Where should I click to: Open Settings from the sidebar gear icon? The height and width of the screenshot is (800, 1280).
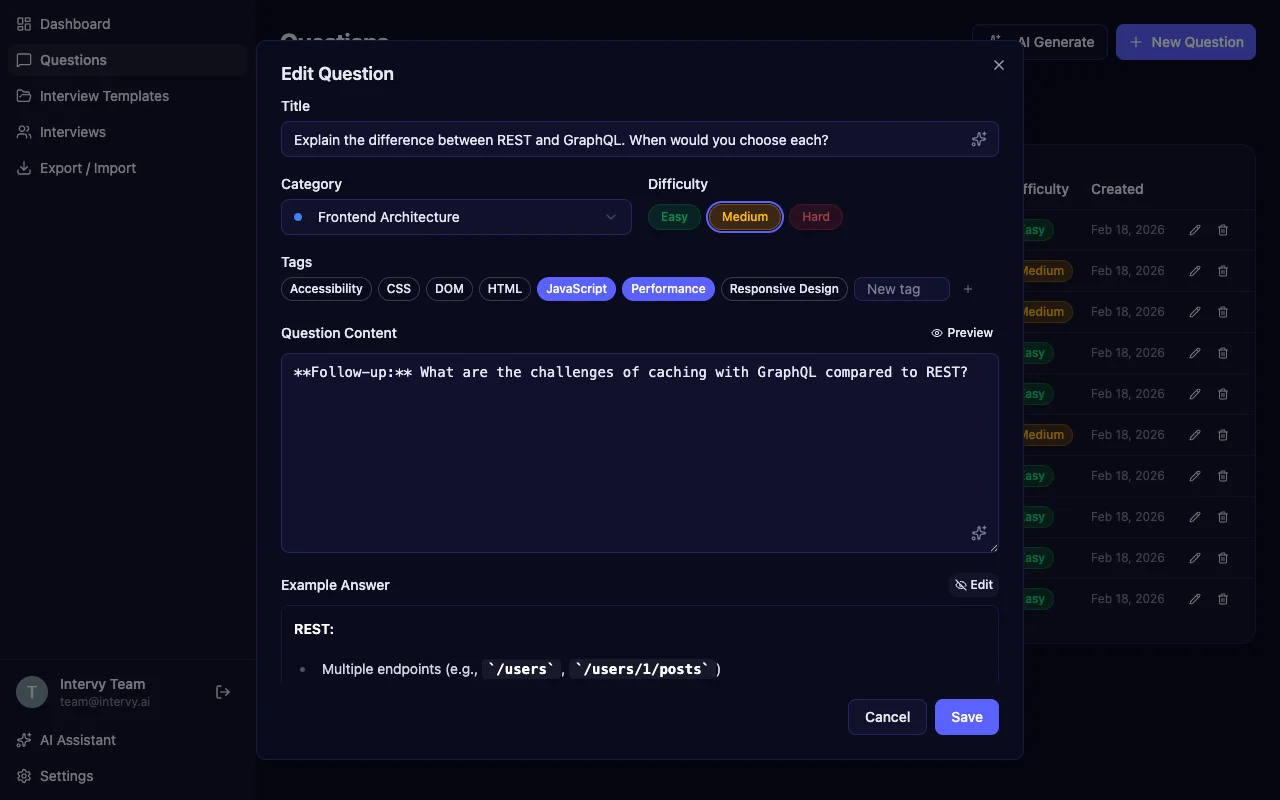(x=23, y=776)
